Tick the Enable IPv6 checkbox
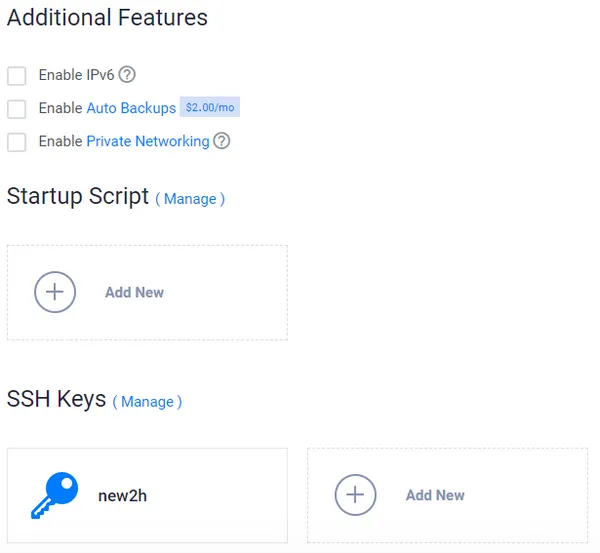600x553 pixels. (x=17, y=76)
